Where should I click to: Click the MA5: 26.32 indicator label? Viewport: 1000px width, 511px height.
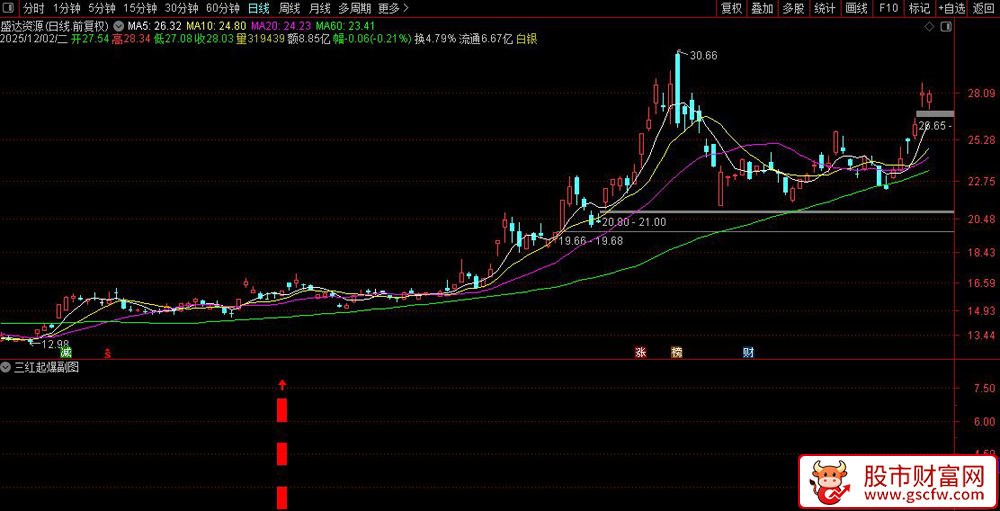tap(154, 27)
